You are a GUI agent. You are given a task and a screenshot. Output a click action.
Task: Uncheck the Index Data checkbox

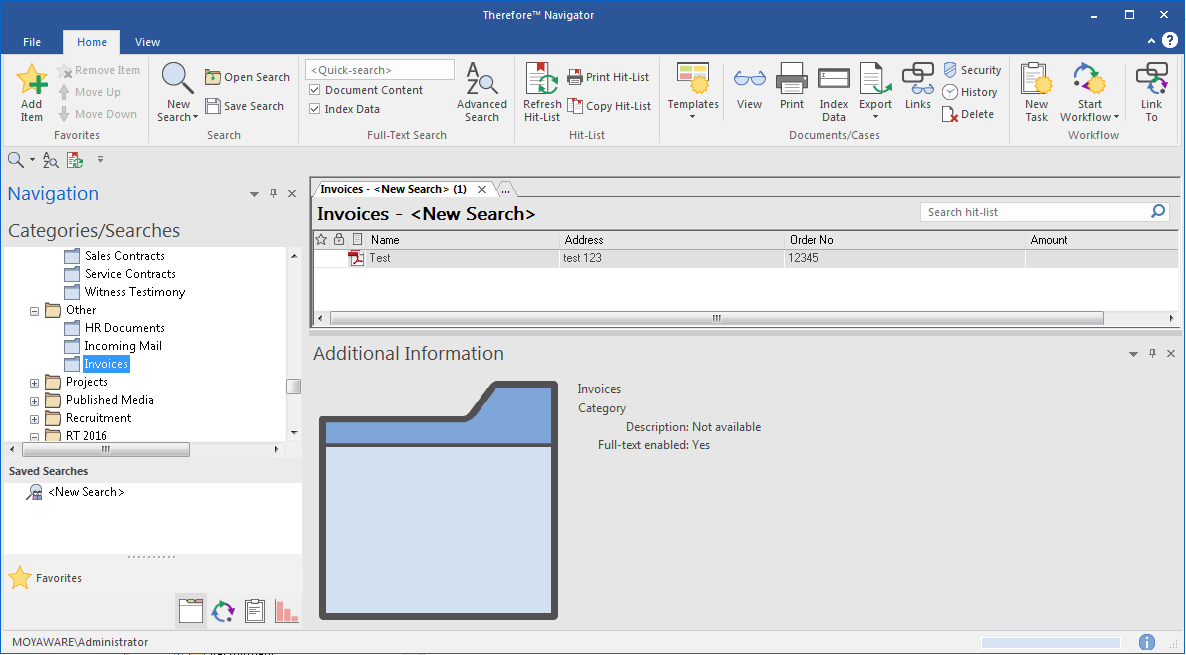[x=315, y=109]
